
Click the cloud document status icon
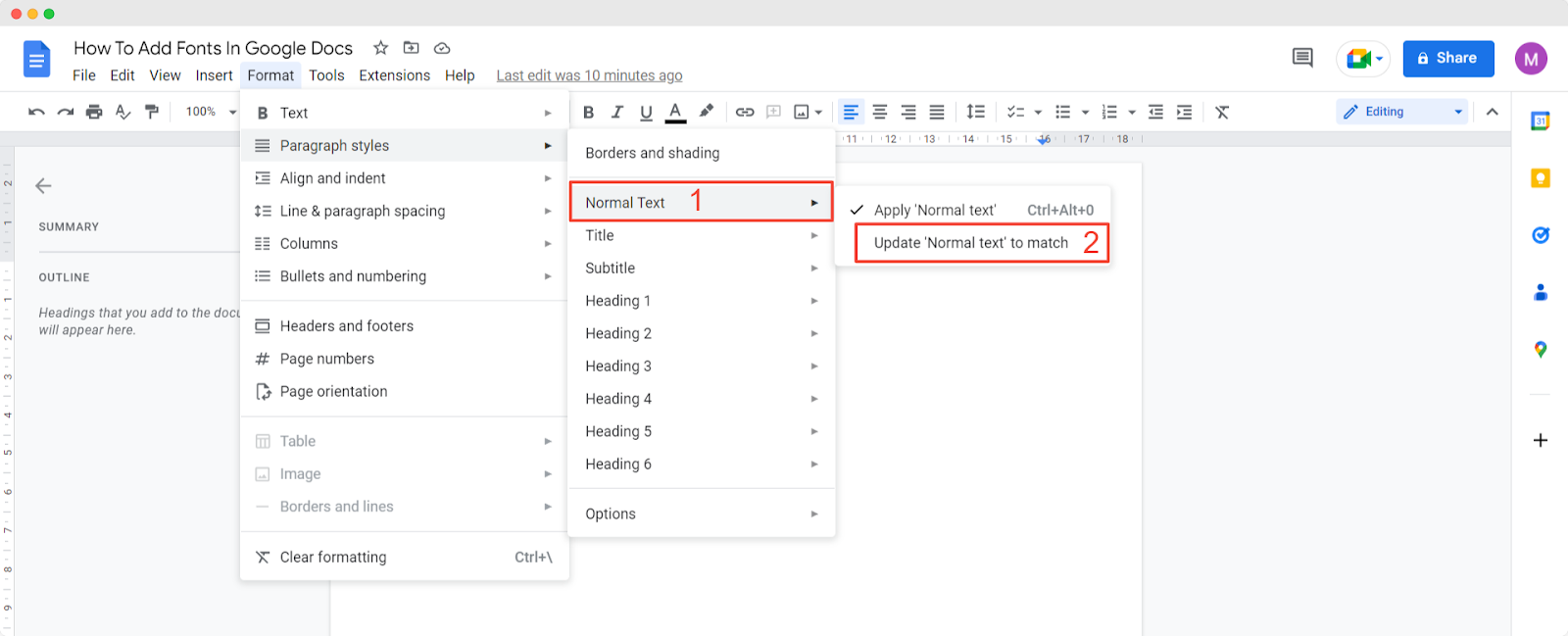[442, 47]
